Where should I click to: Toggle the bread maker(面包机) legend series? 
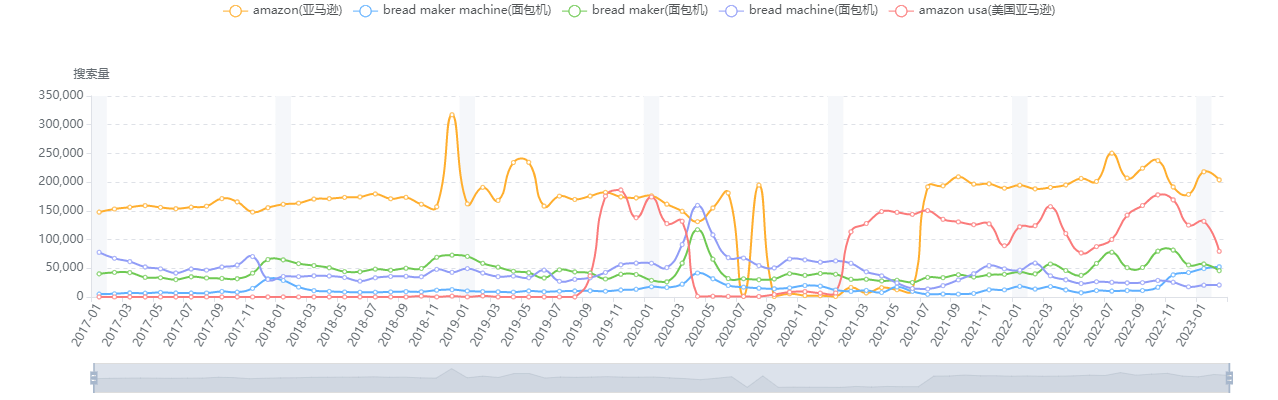tap(637, 10)
